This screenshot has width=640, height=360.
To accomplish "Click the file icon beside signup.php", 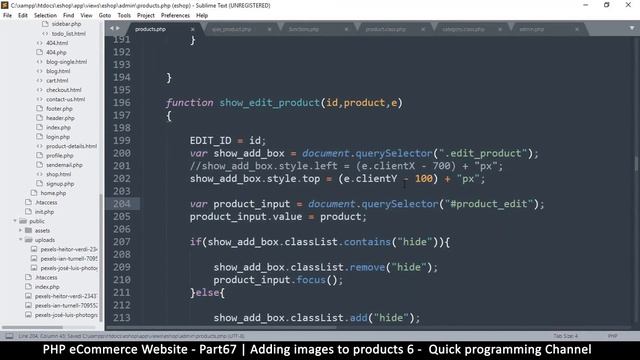I will pos(40,184).
